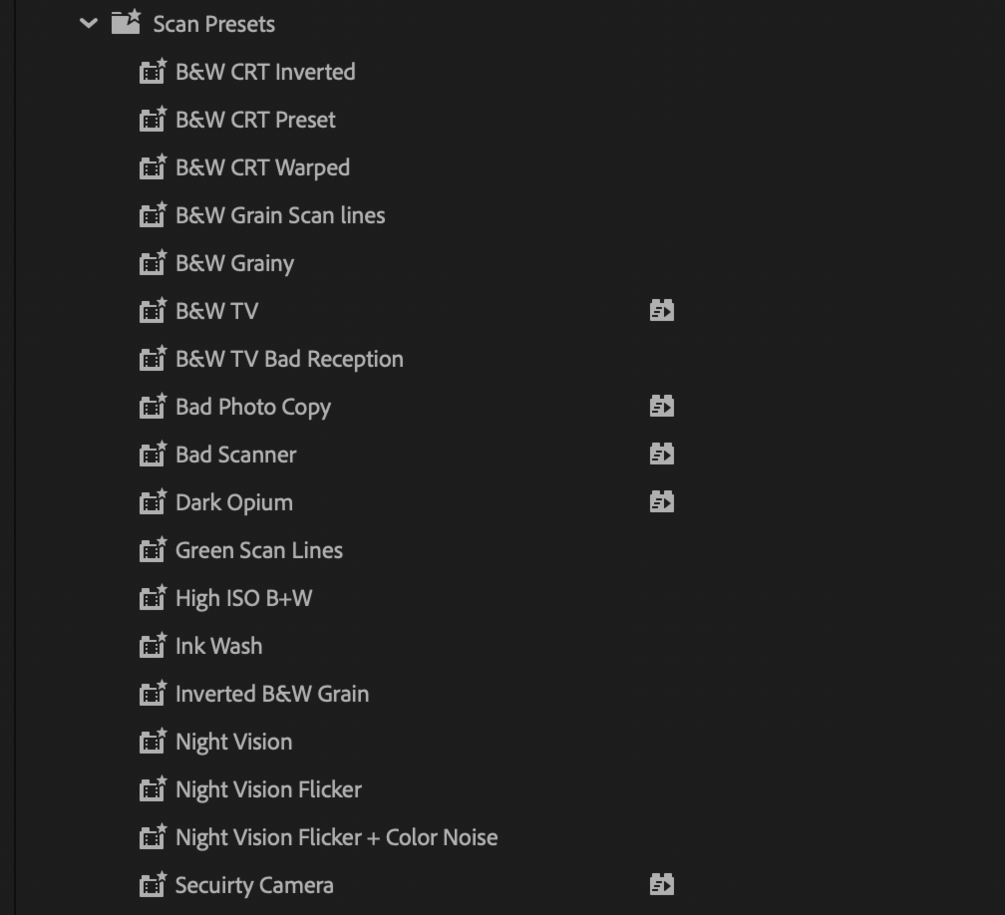Collapse the Scan Presets folder
The height and width of the screenshot is (915, 1005).
coord(89,23)
